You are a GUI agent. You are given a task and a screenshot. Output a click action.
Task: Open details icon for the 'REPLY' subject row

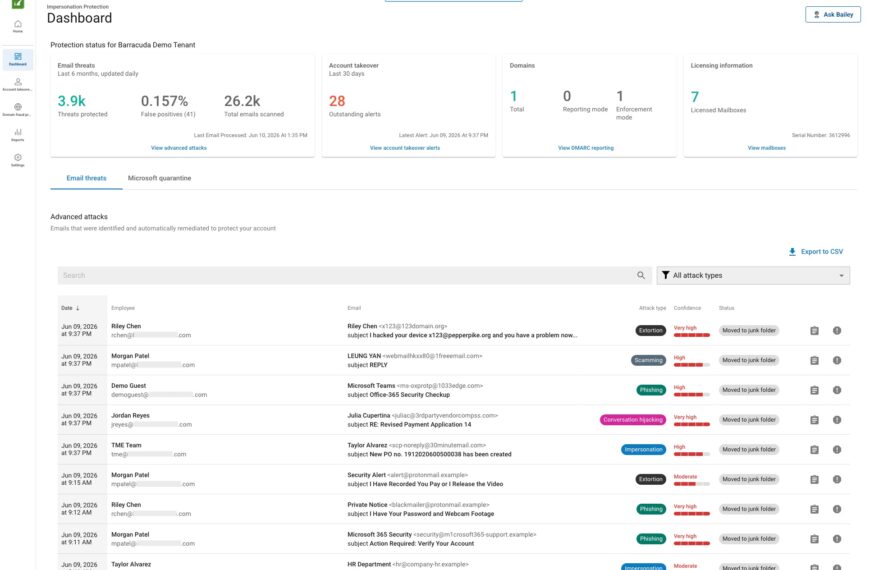click(815, 361)
